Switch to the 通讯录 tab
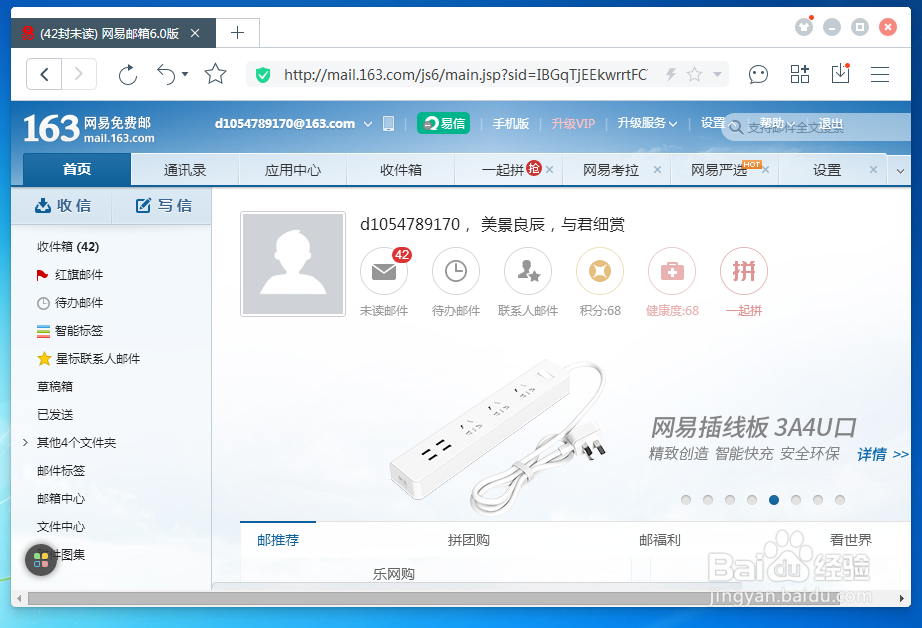The image size is (922, 628). coord(185,170)
